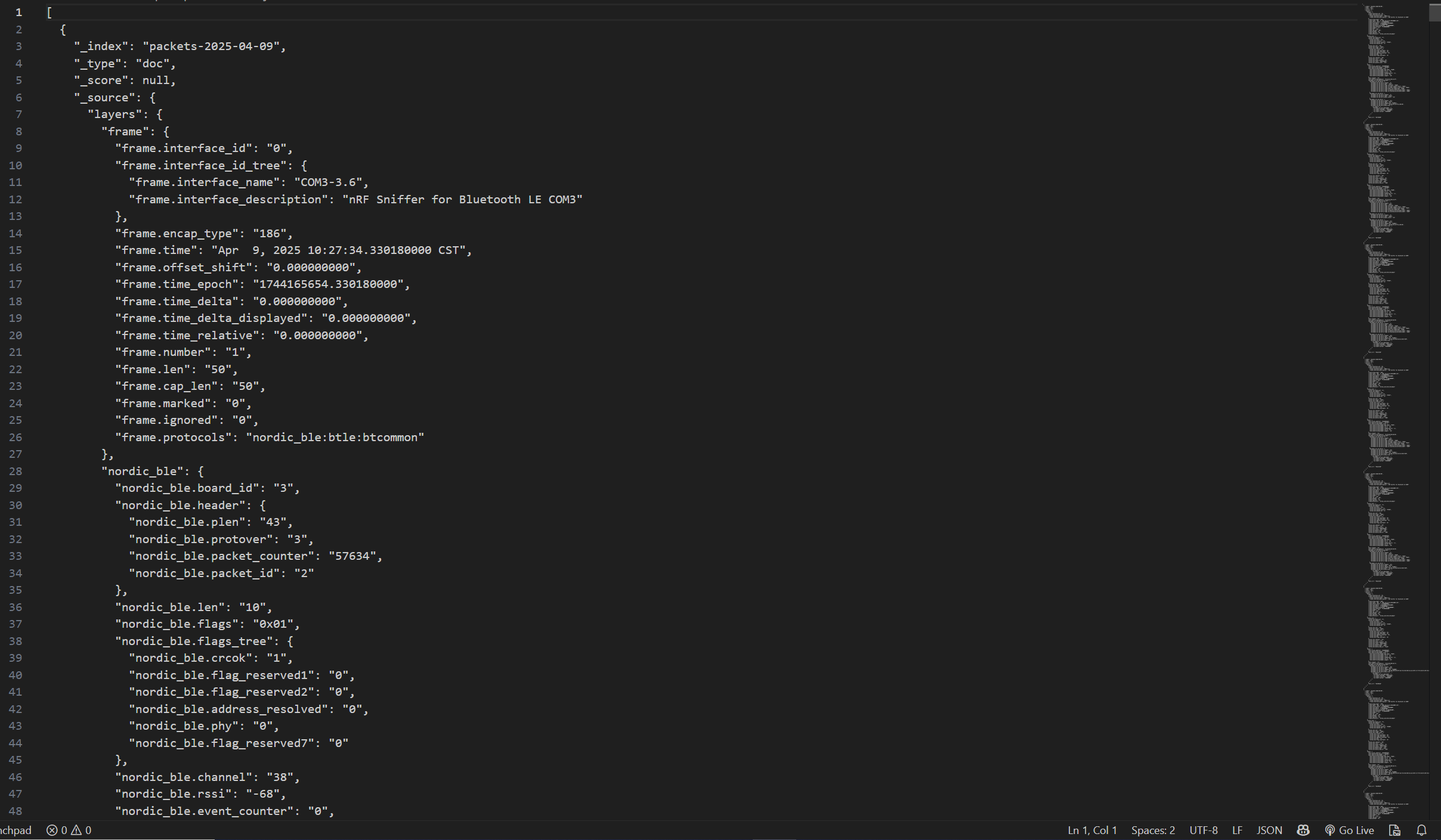Open notifications bell in status bar
This screenshot has height=840, width=1441.
coord(1421,830)
